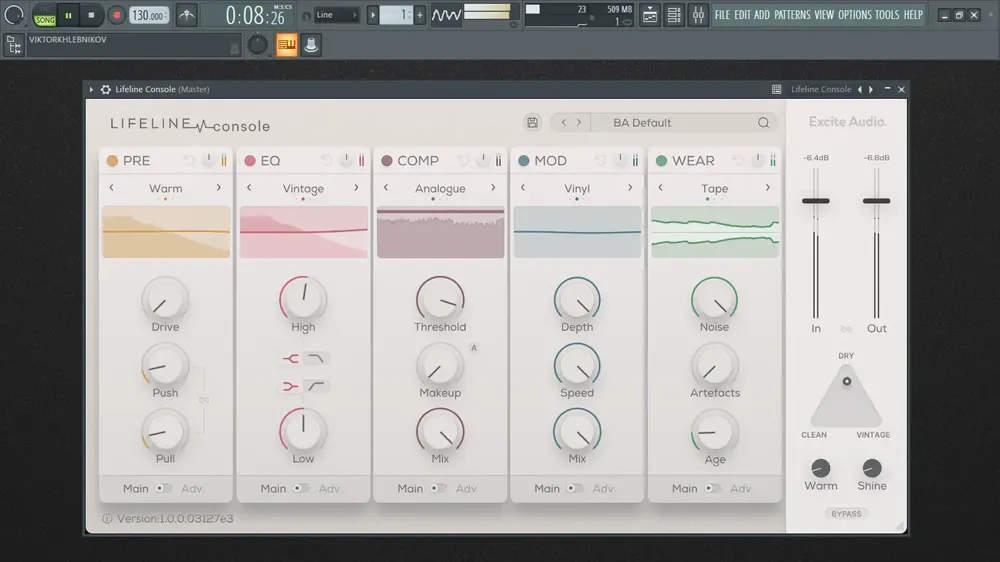
Task: Toggle the COMP Main/Adv switch
Action: point(438,489)
